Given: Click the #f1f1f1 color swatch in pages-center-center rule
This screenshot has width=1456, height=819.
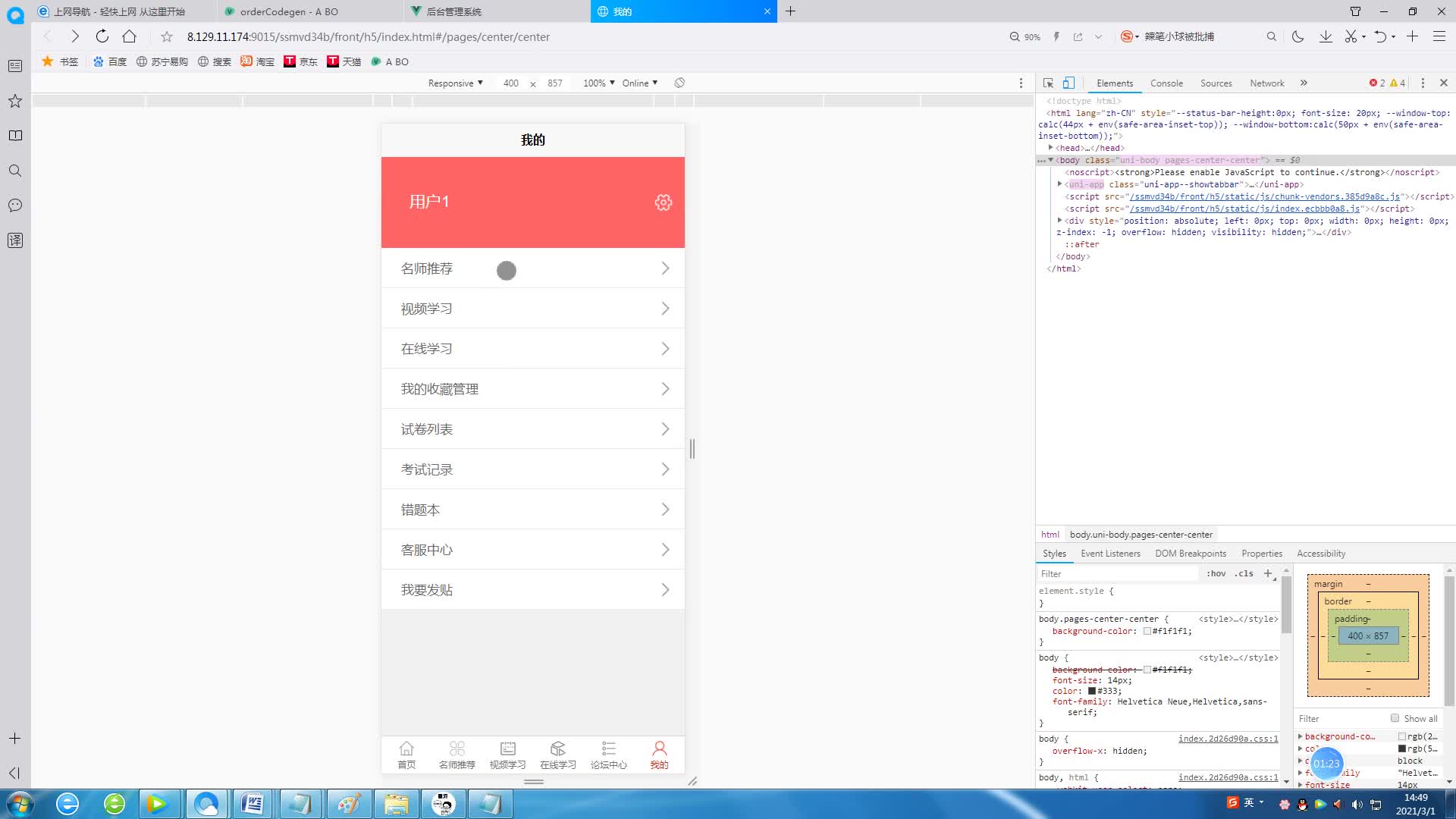Looking at the screenshot, I should pos(1147,631).
